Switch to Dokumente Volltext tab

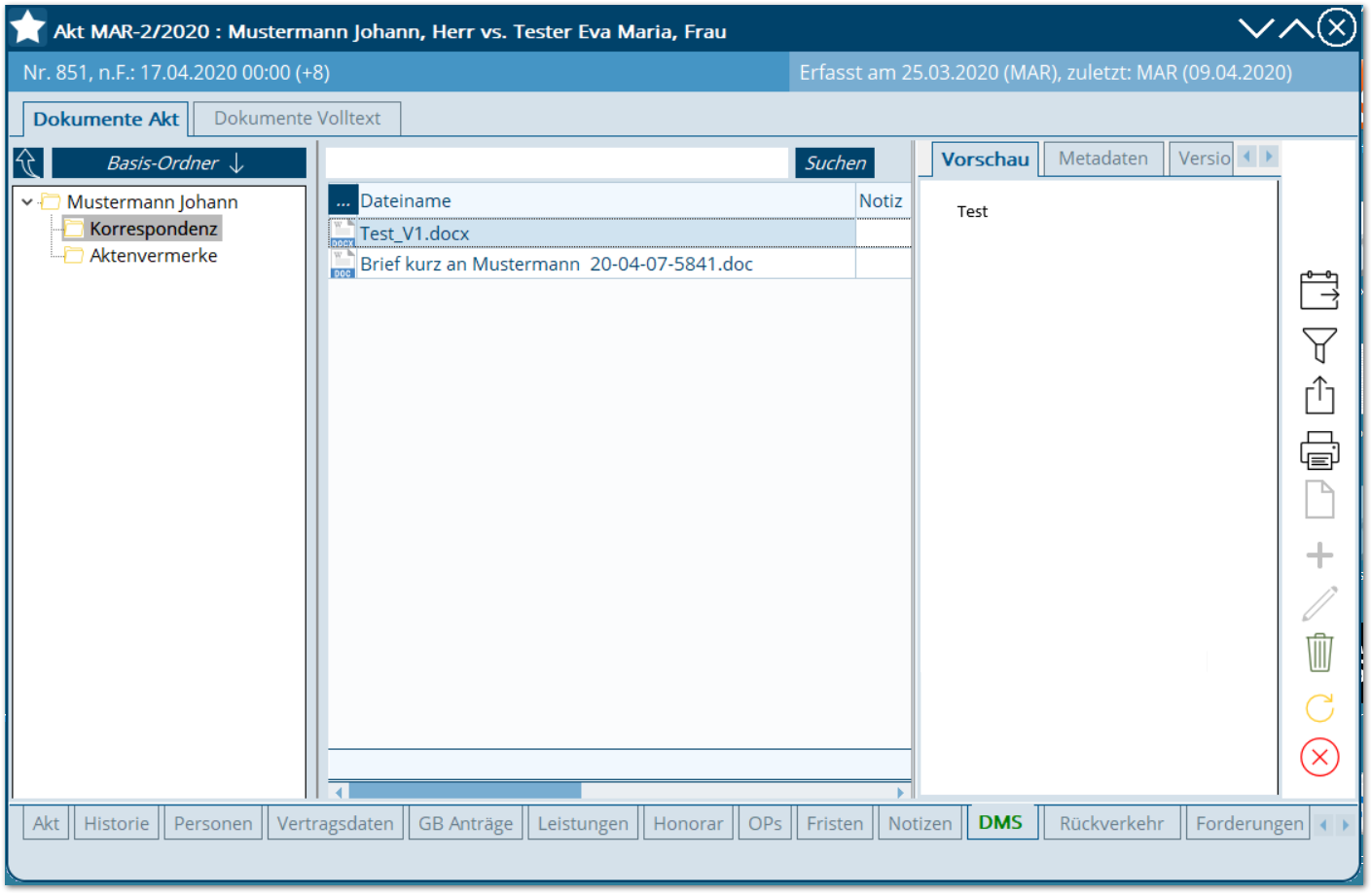click(297, 118)
